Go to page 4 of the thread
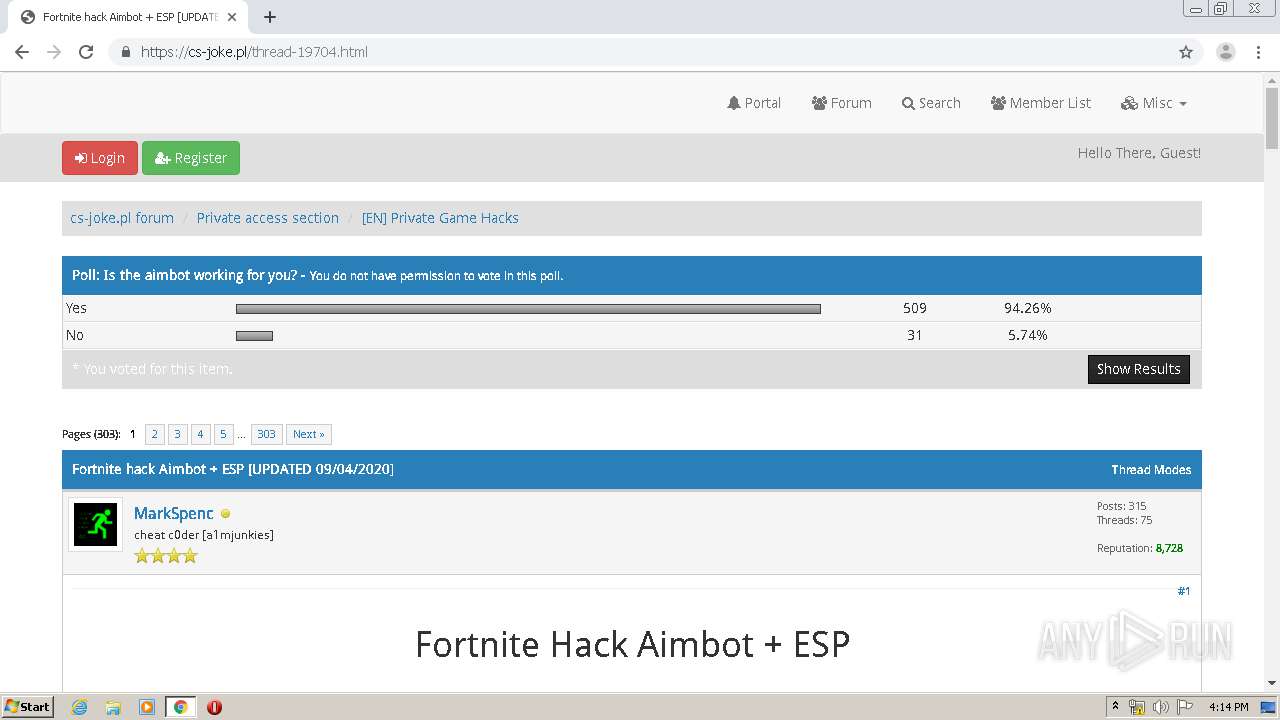 tap(200, 434)
